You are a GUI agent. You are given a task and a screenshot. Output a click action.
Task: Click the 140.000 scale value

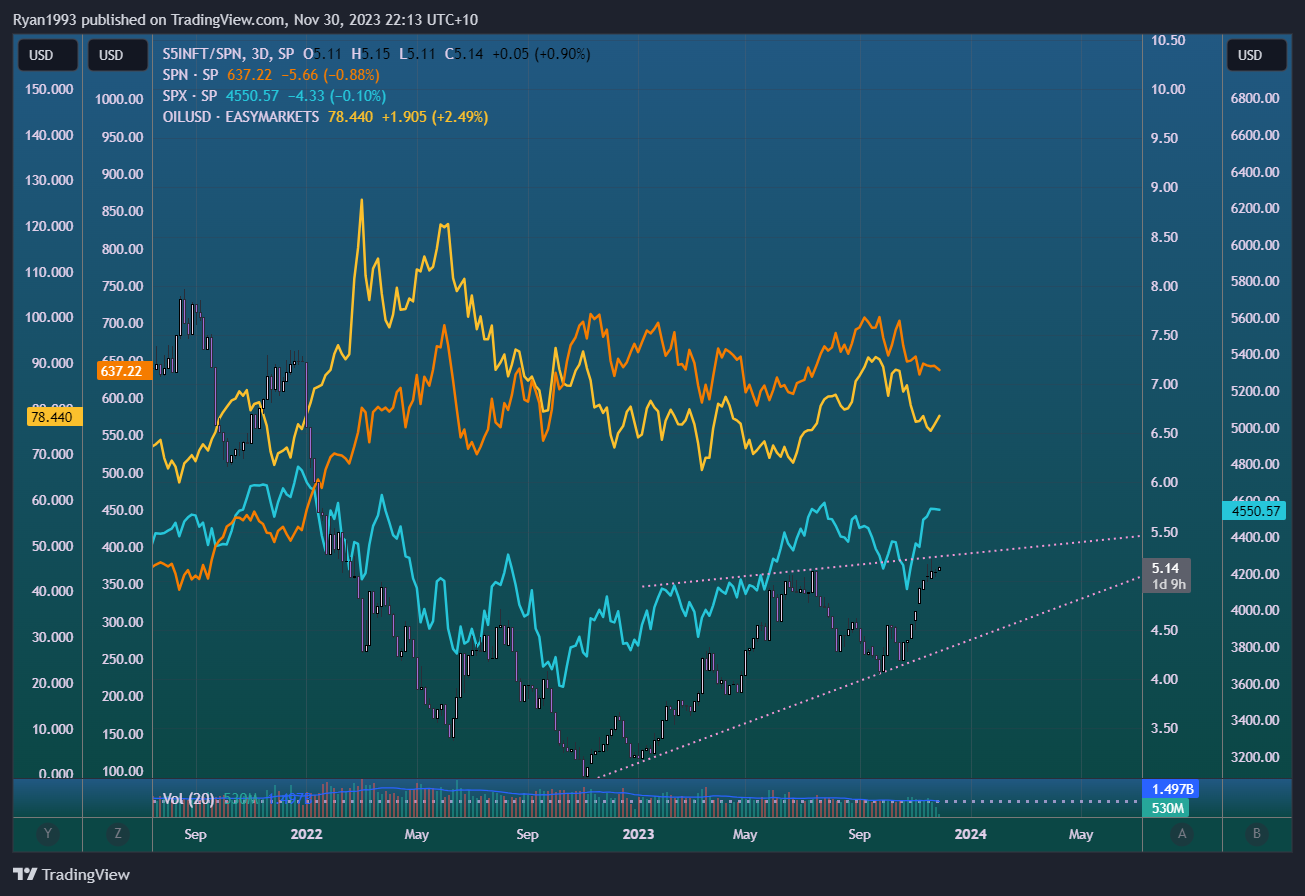coord(49,135)
